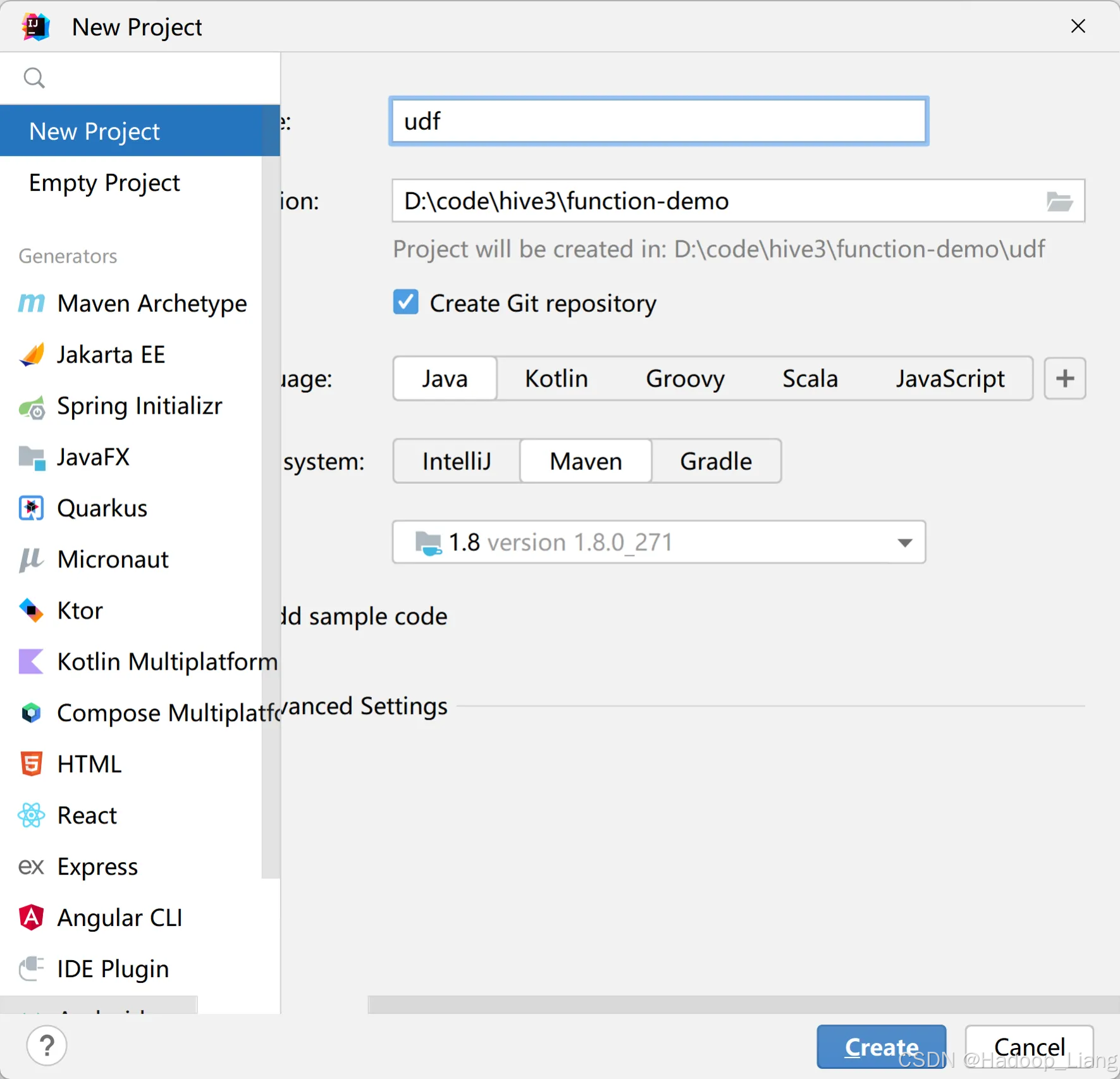Choose the Angular CLI generator
The height and width of the screenshot is (1079, 1120).
140,918
